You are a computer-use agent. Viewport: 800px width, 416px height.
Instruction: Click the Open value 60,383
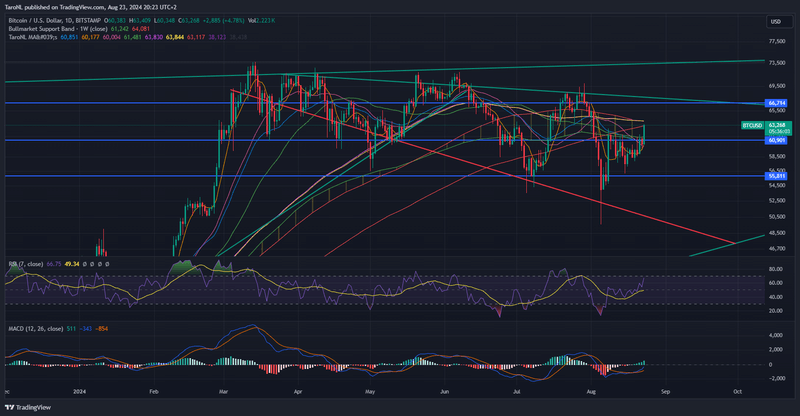[x=115, y=20]
